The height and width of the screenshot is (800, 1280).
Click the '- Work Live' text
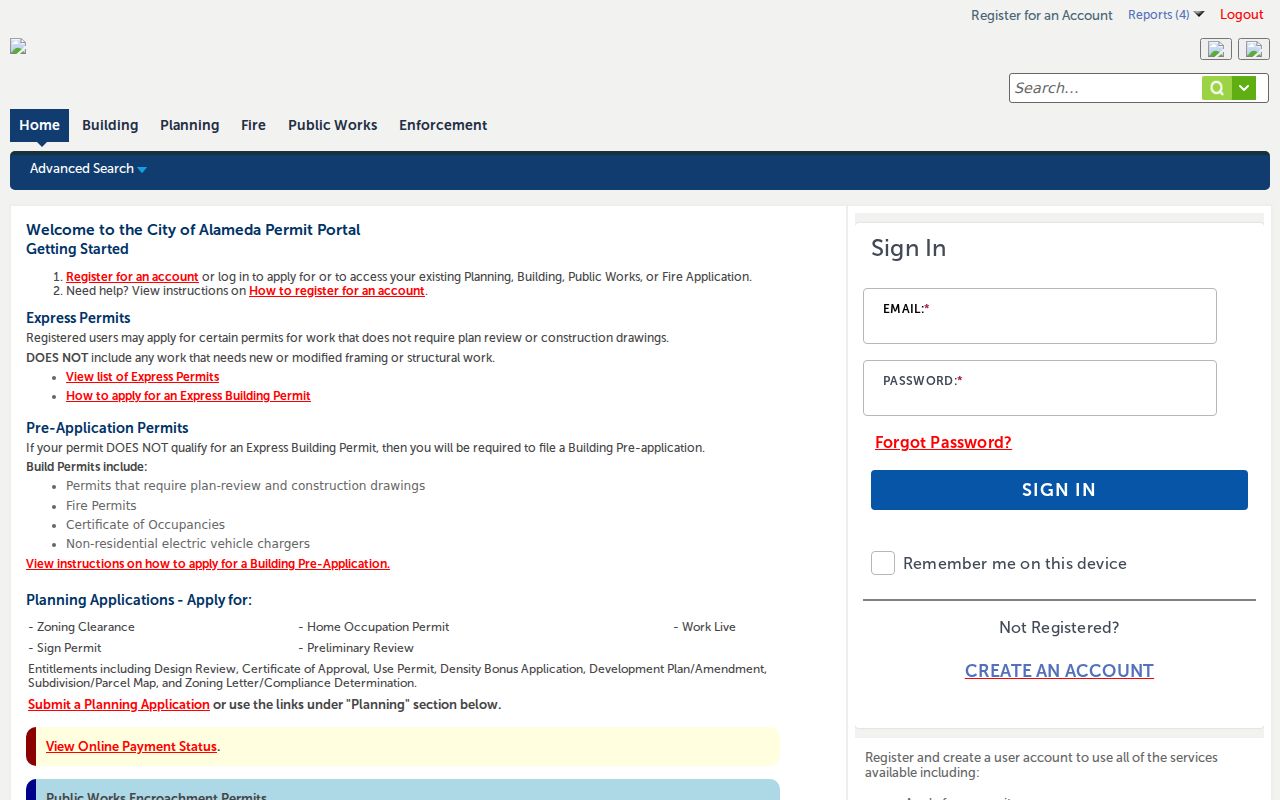click(x=704, y=627)
